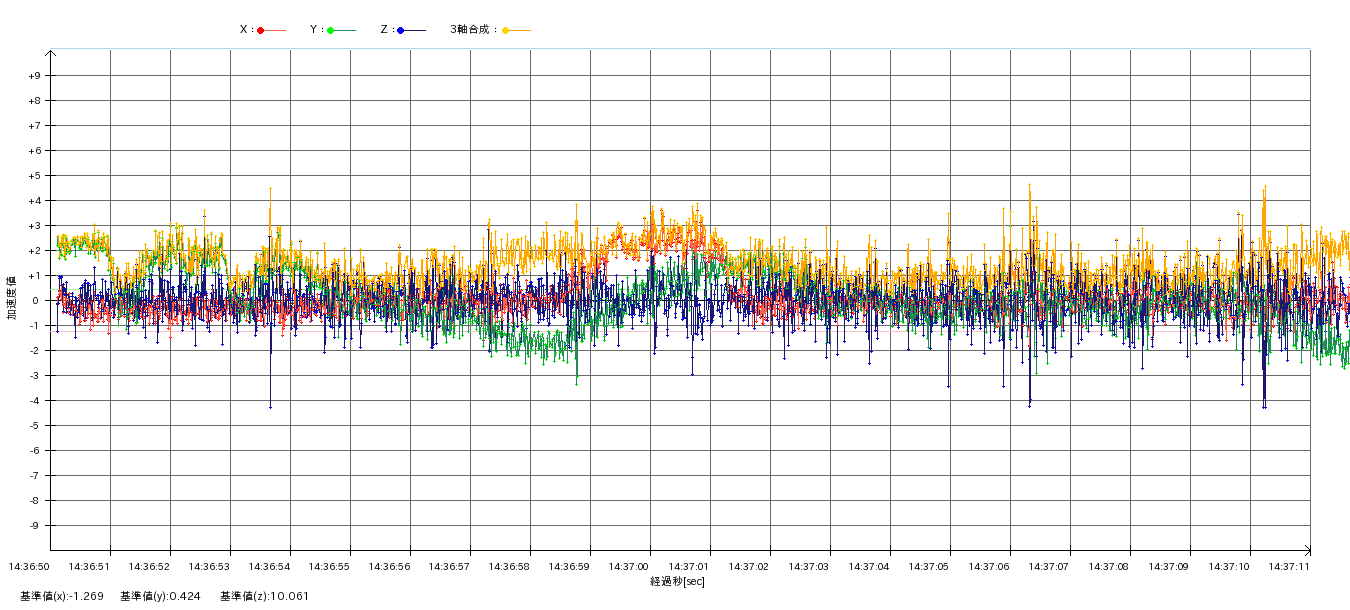Click the arrowhead at the time axis end
1350x610 pixels.
(x=1306, y=550)
